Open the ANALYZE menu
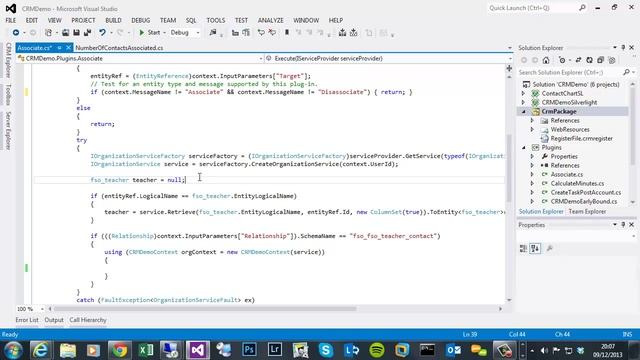Viewport: 640px width, 360px height. (270, 20)
